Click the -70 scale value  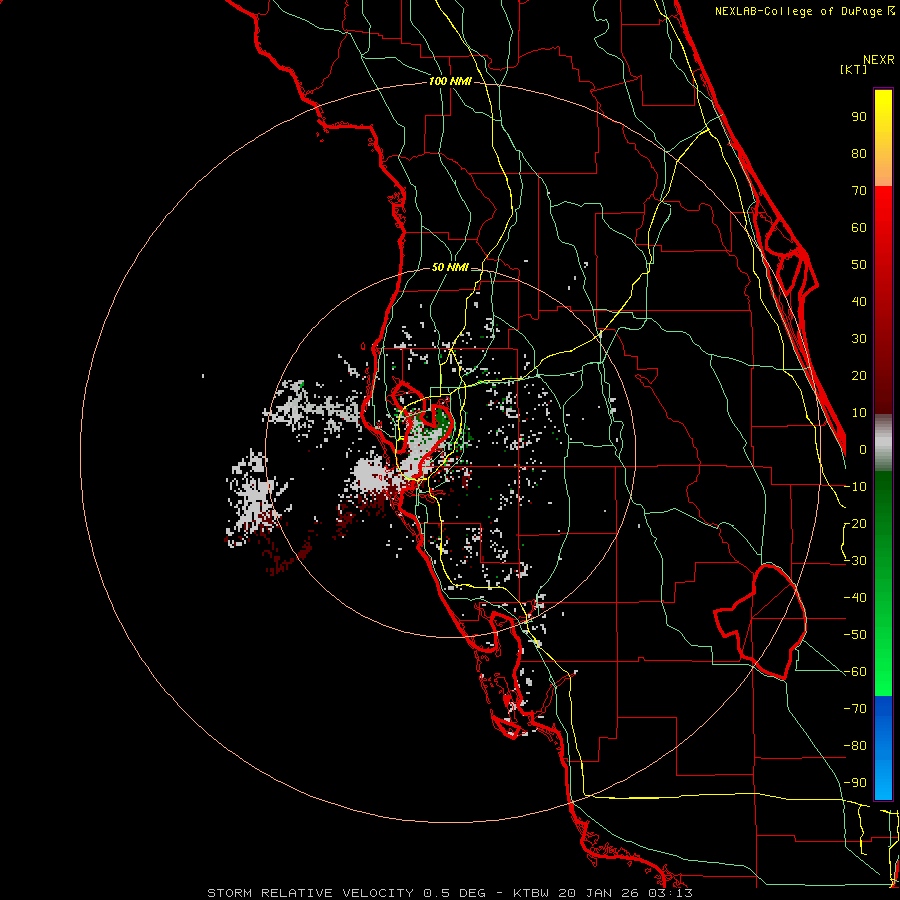855,709
